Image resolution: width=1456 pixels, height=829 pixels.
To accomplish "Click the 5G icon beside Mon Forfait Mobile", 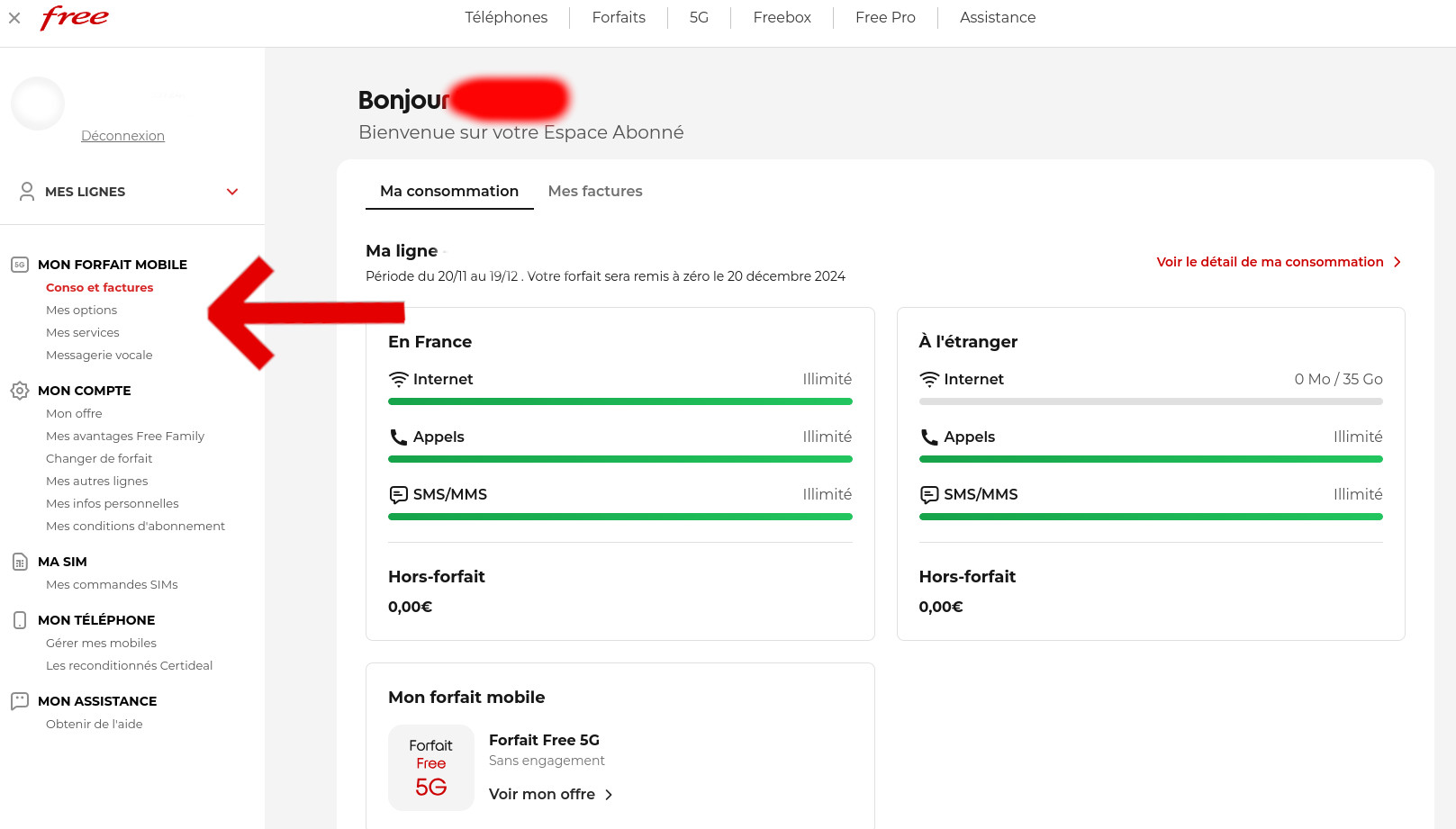I will (x=20, y=265).
